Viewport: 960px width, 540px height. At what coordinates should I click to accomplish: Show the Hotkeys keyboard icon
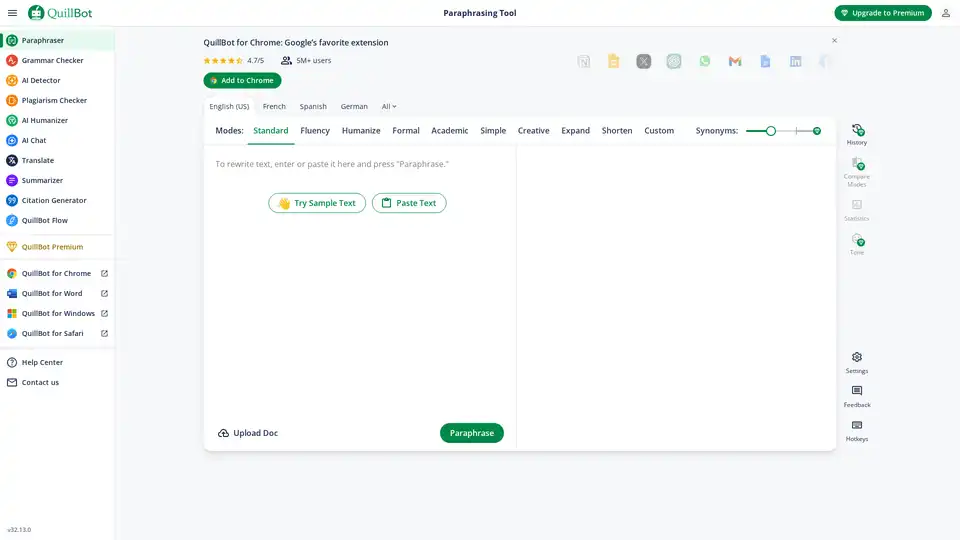click(x=856, y=426)
